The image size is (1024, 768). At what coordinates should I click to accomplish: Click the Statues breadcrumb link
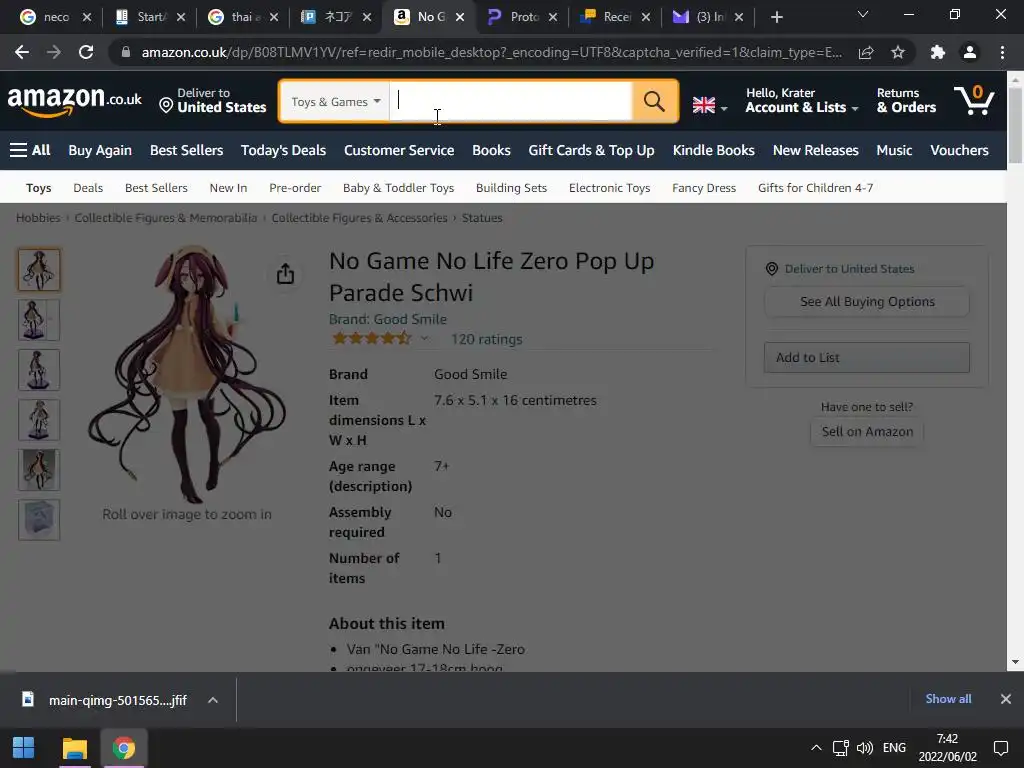click(x=482, y=218)
